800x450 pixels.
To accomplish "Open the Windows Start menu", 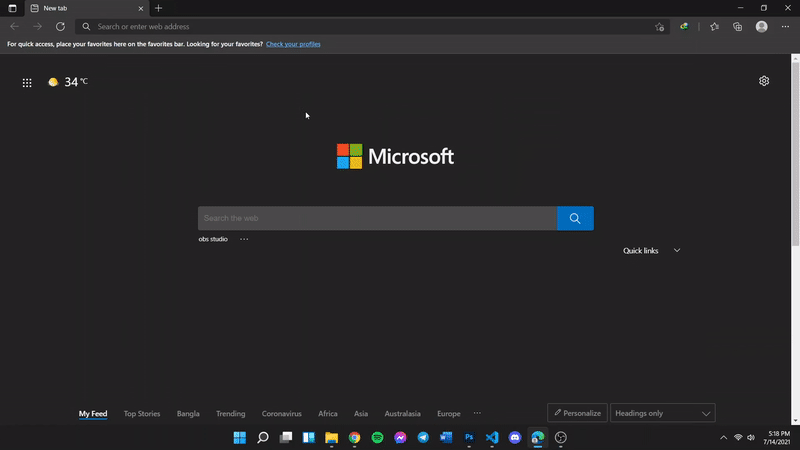I will click(x=239, y=437).
